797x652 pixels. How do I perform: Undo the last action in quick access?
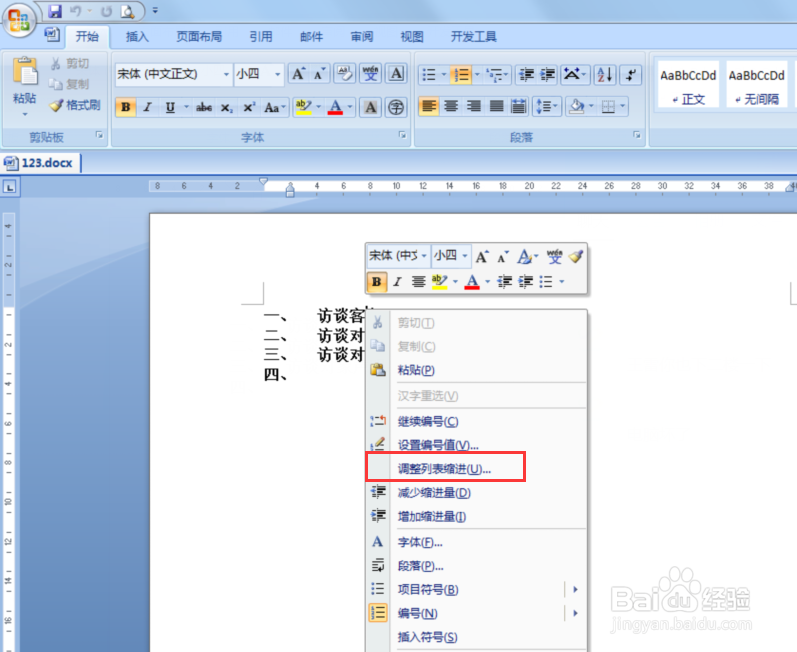(x=75, y=11)
